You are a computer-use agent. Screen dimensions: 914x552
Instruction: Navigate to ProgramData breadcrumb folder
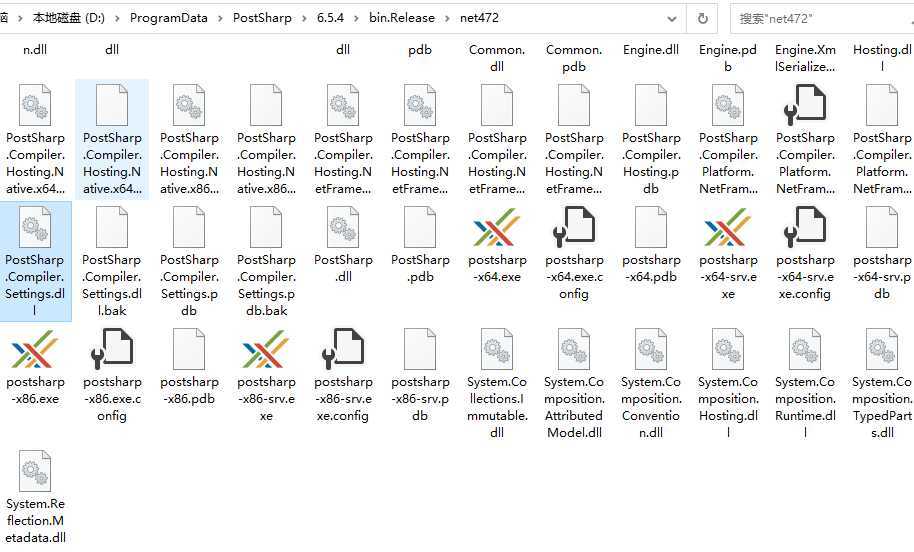(x=168, y=18)
